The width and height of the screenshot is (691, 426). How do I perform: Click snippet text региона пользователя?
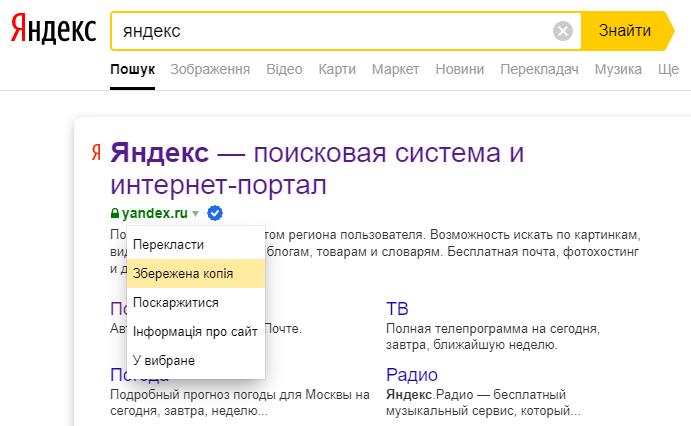click(x=357, y=234)
